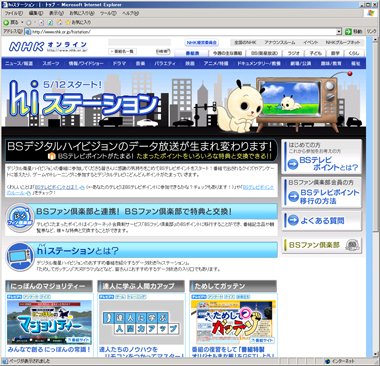Screen dimensions: 380x366
Task: Click the round BSファン倶楽部 badge icon
Action: coord(21,218)
